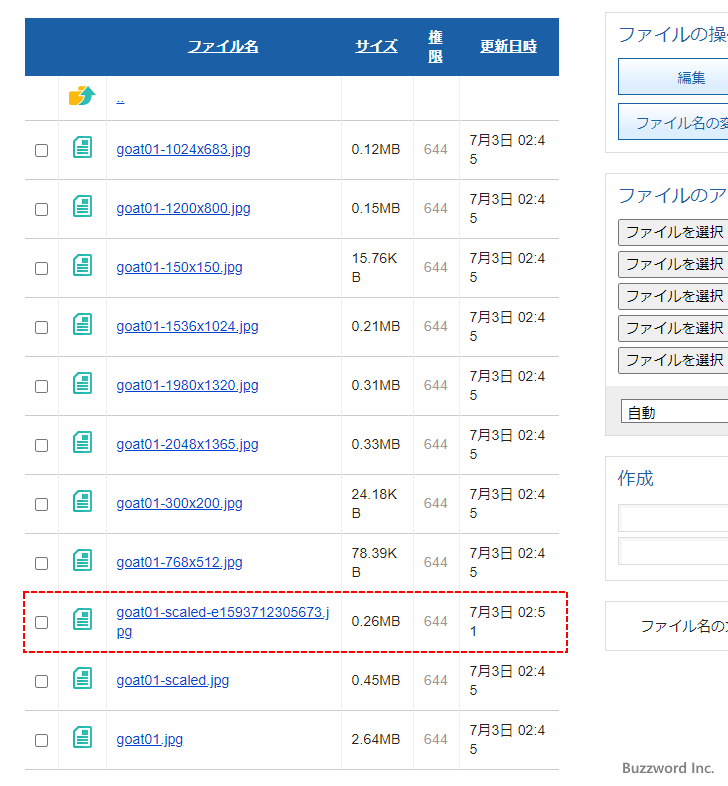This screenshot has height=786, width=728.
Task: Click the first ファイルを選択 upload button
Action: click(x=674, y=232)
